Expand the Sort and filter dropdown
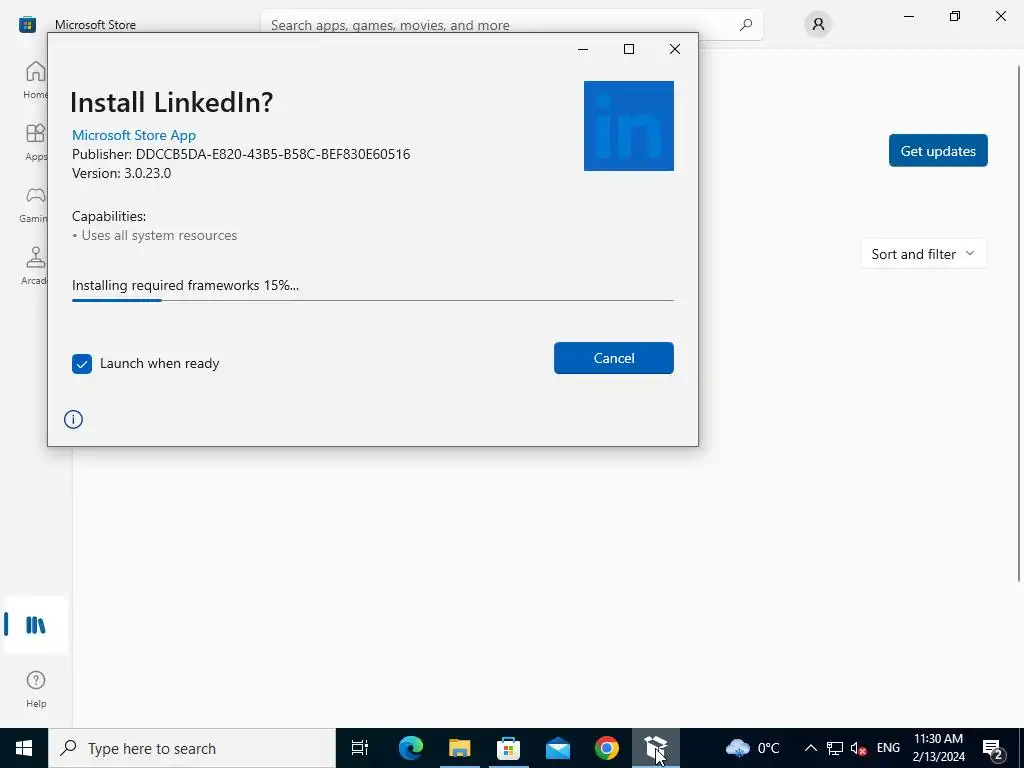Image resolution: width=1024 pixels, height=768 pixels. [x=923, y=254]
